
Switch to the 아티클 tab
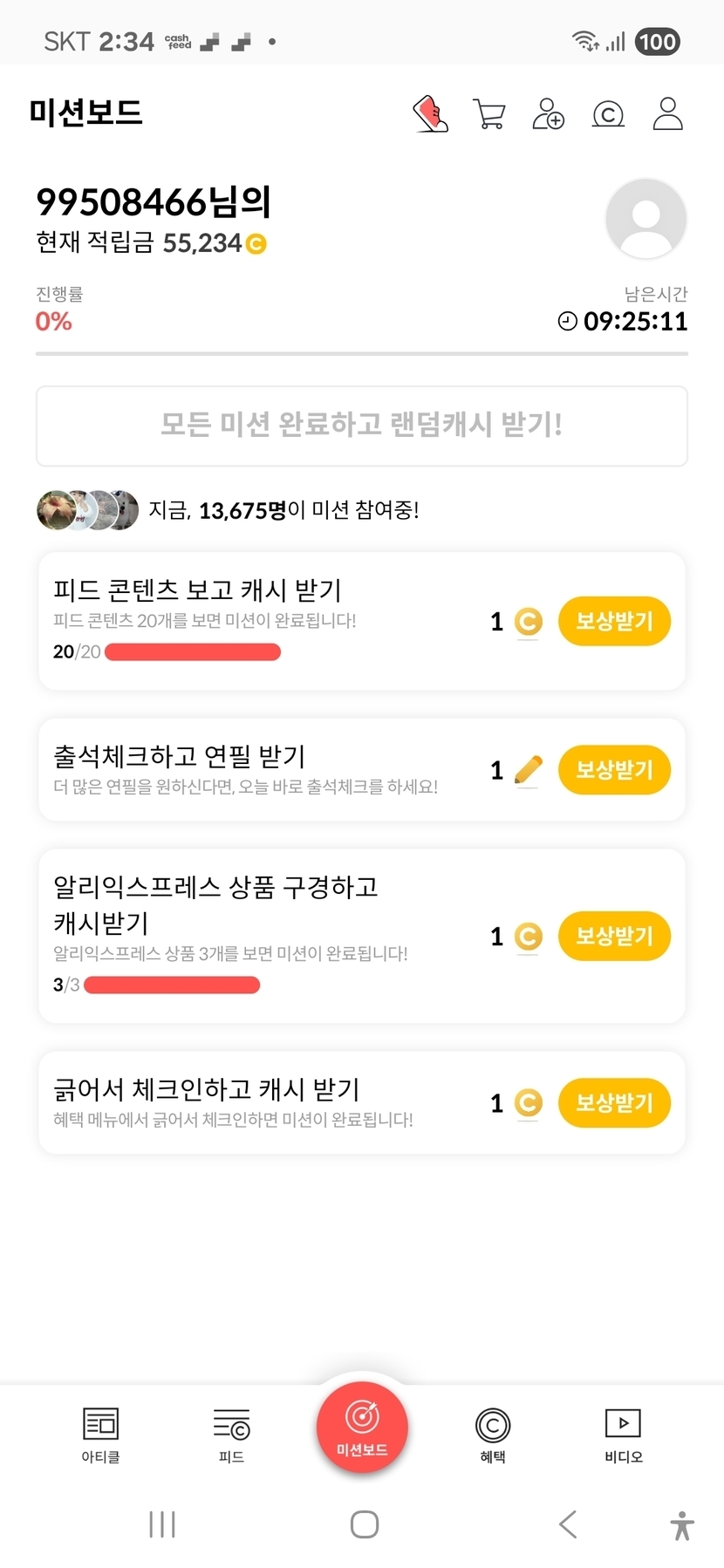pos(100,1435)
